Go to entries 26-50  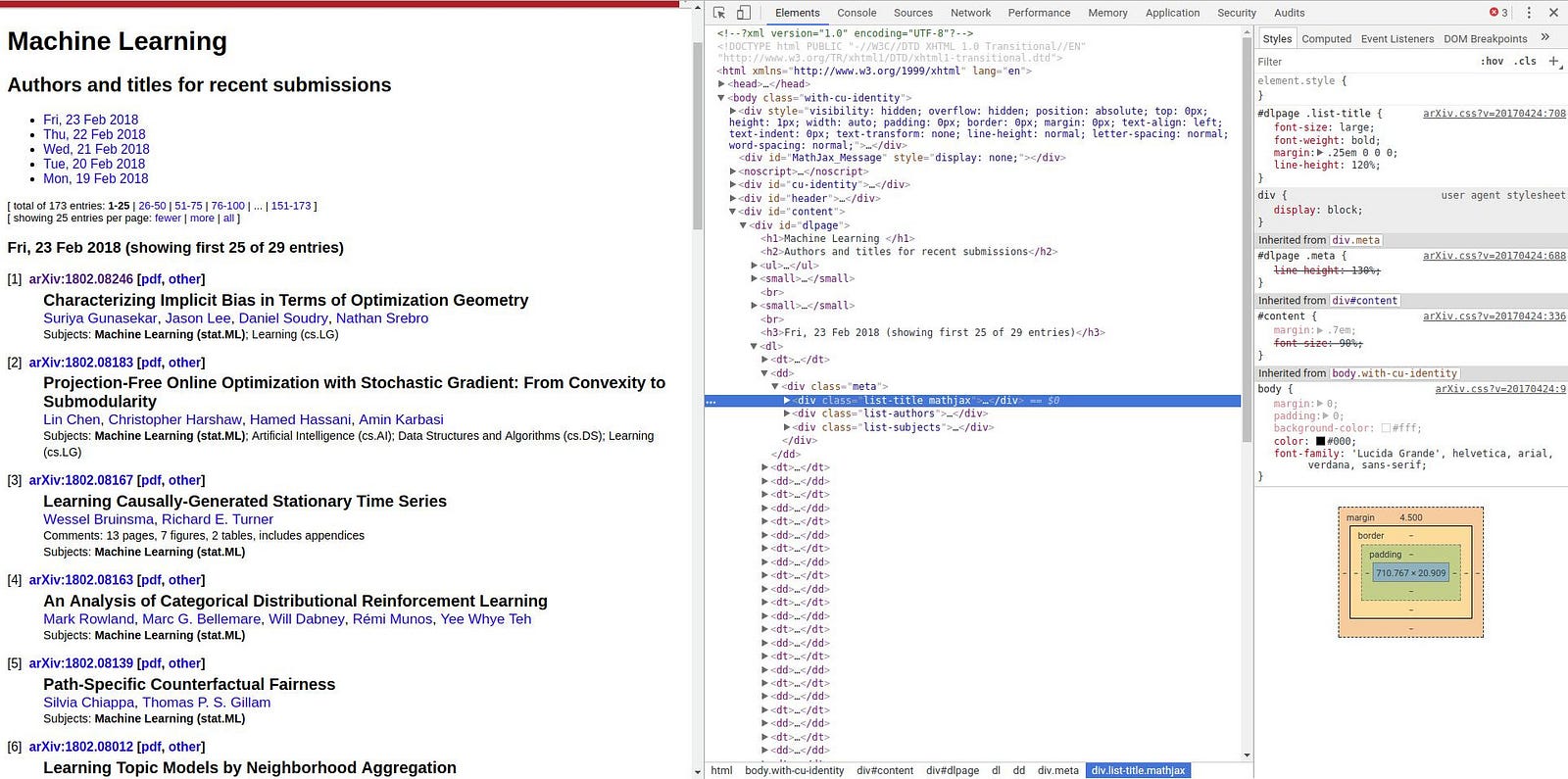click(152, 206)
